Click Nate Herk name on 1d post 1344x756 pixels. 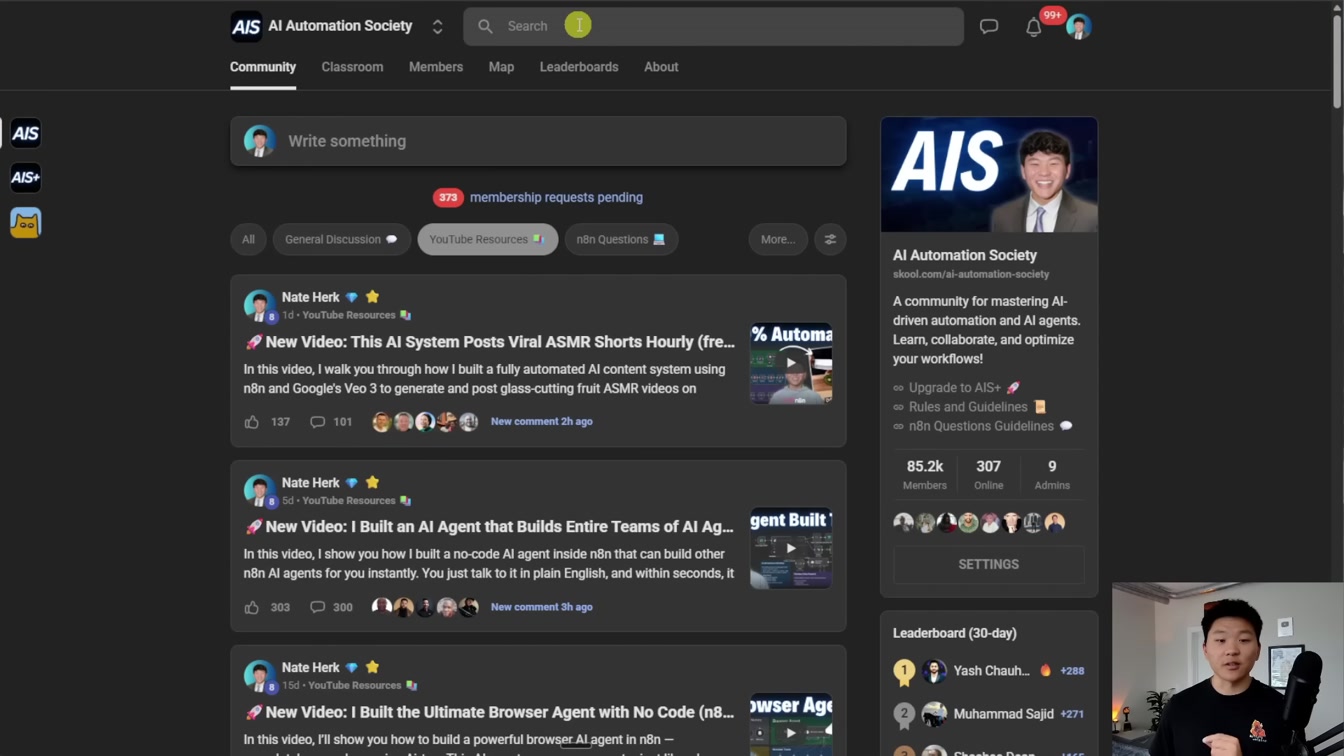pos(311,297)
